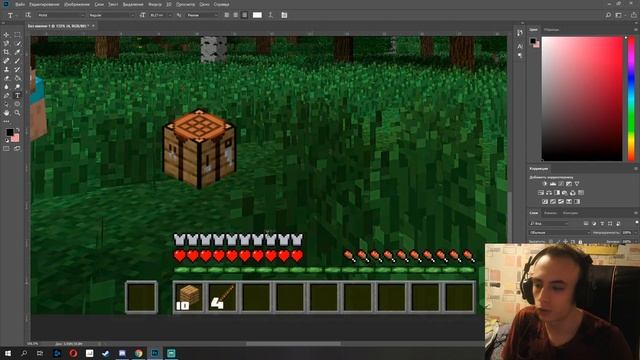Open the font family dropdown
The height and width of the screenshot is (360, 640).
60,15
